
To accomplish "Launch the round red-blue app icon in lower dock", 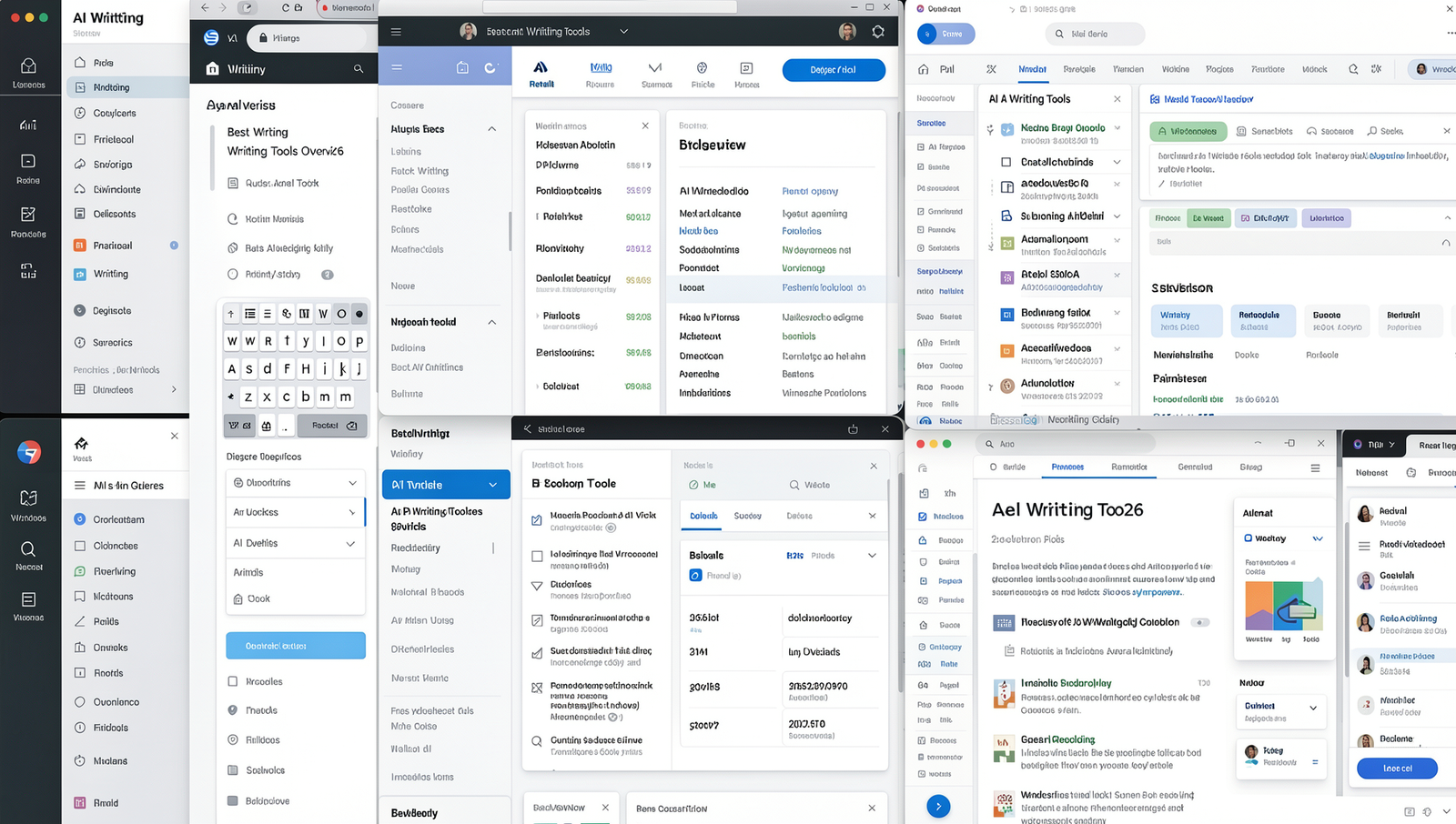I will (29, 452).
